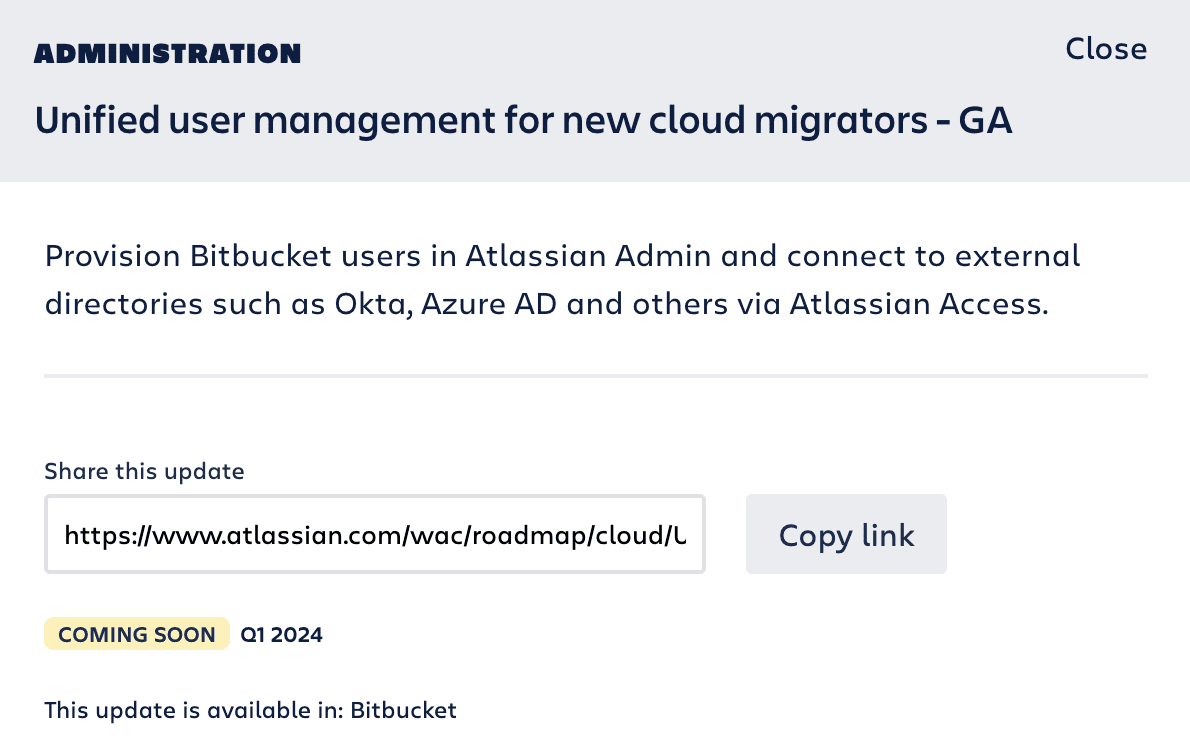Click the Copy link button
The height and width of the screenshot is (754, 1190).
pos(846,535)
